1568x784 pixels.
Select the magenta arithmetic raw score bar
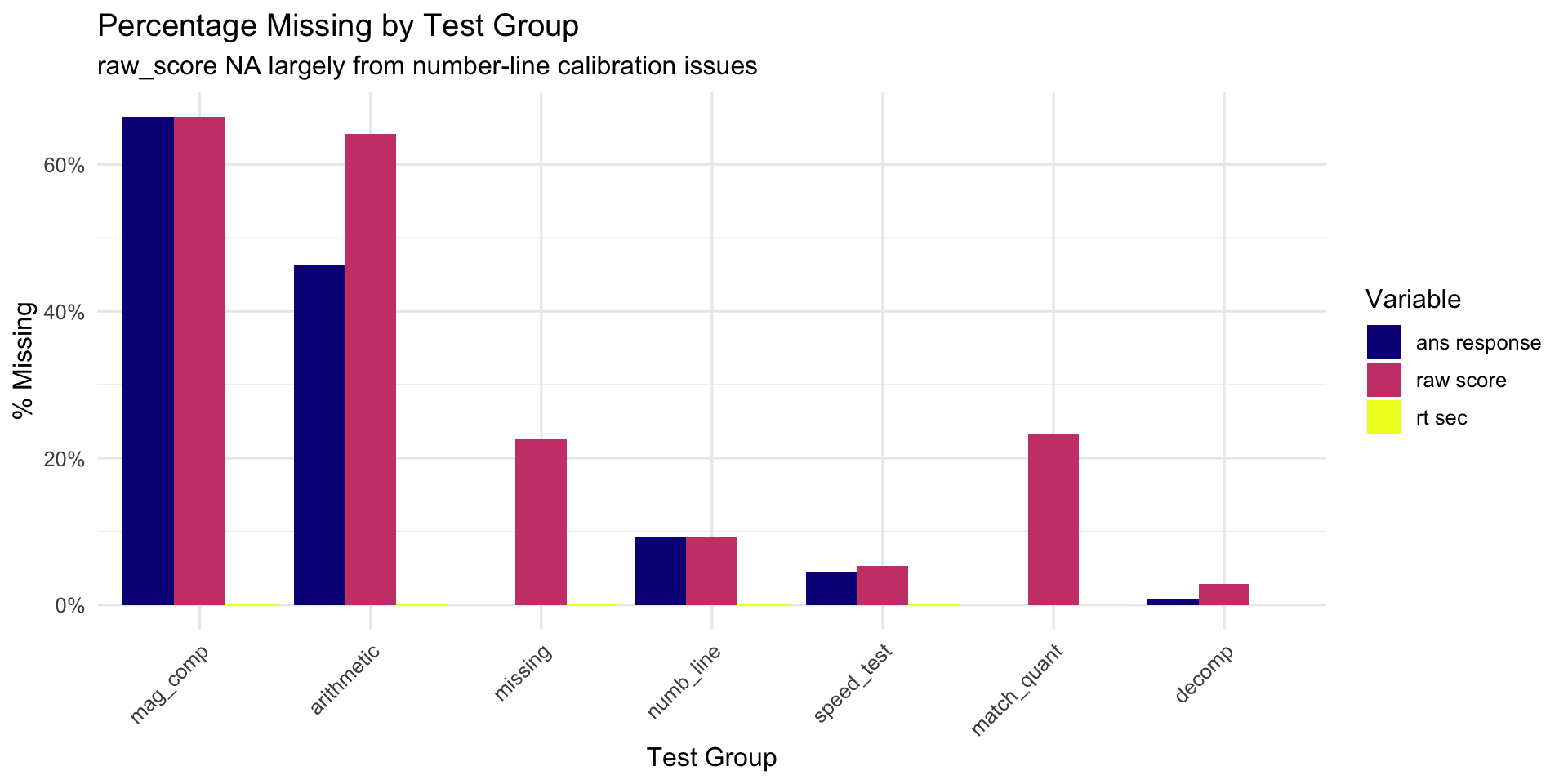pyautogui.click(x=370, y=369)
